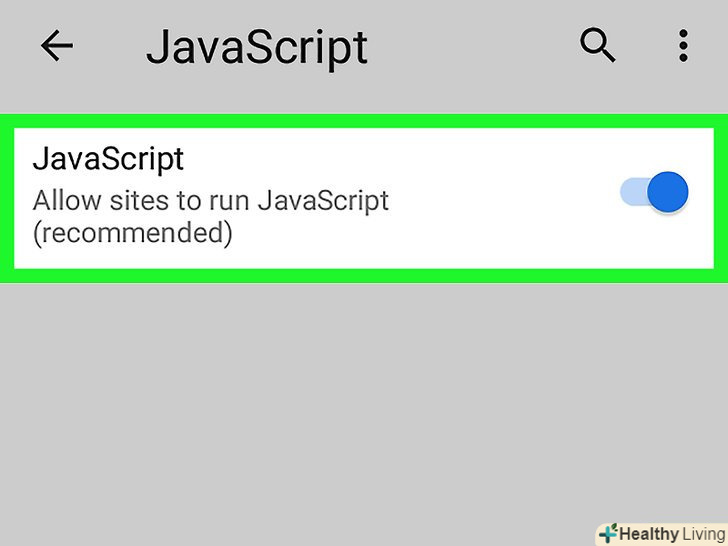Click the '(recommended)' text

coord(132,233)
